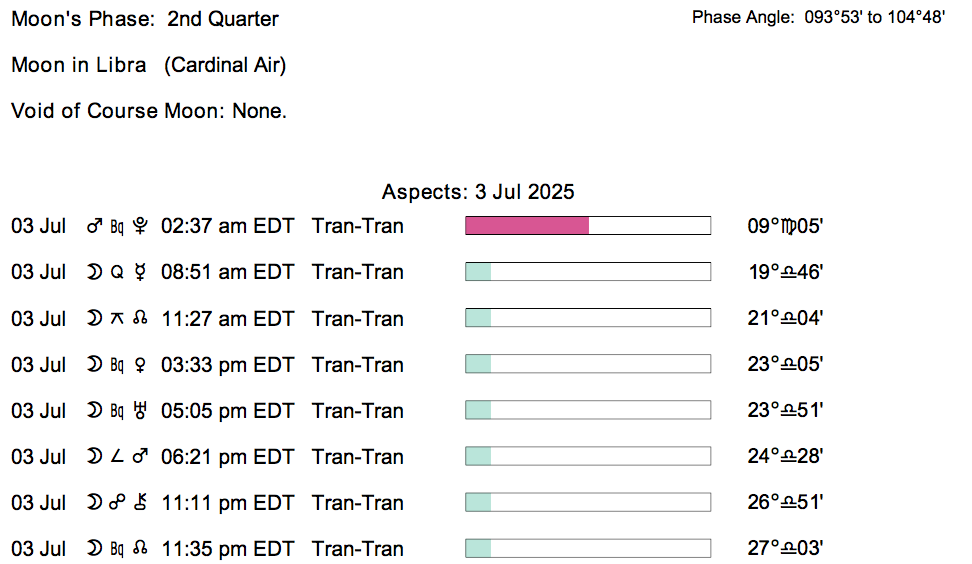Click the Moon glyph in the 03:33 pm row
Viewport: 972px width, 564px height.
95,365
